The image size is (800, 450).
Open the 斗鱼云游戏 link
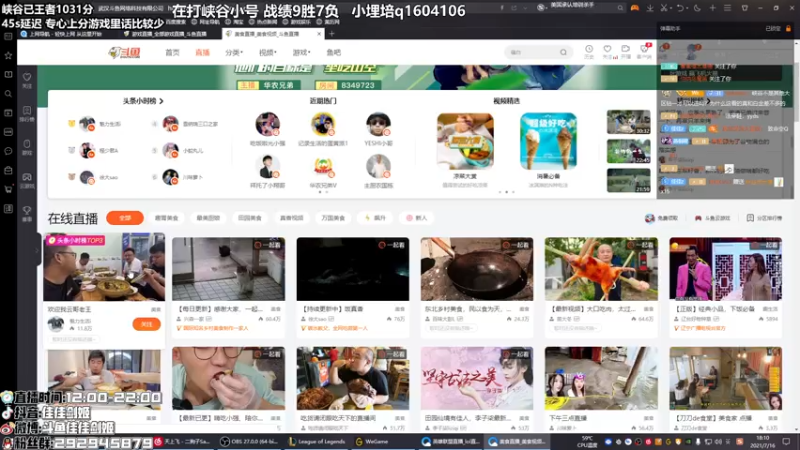point(713,218)
